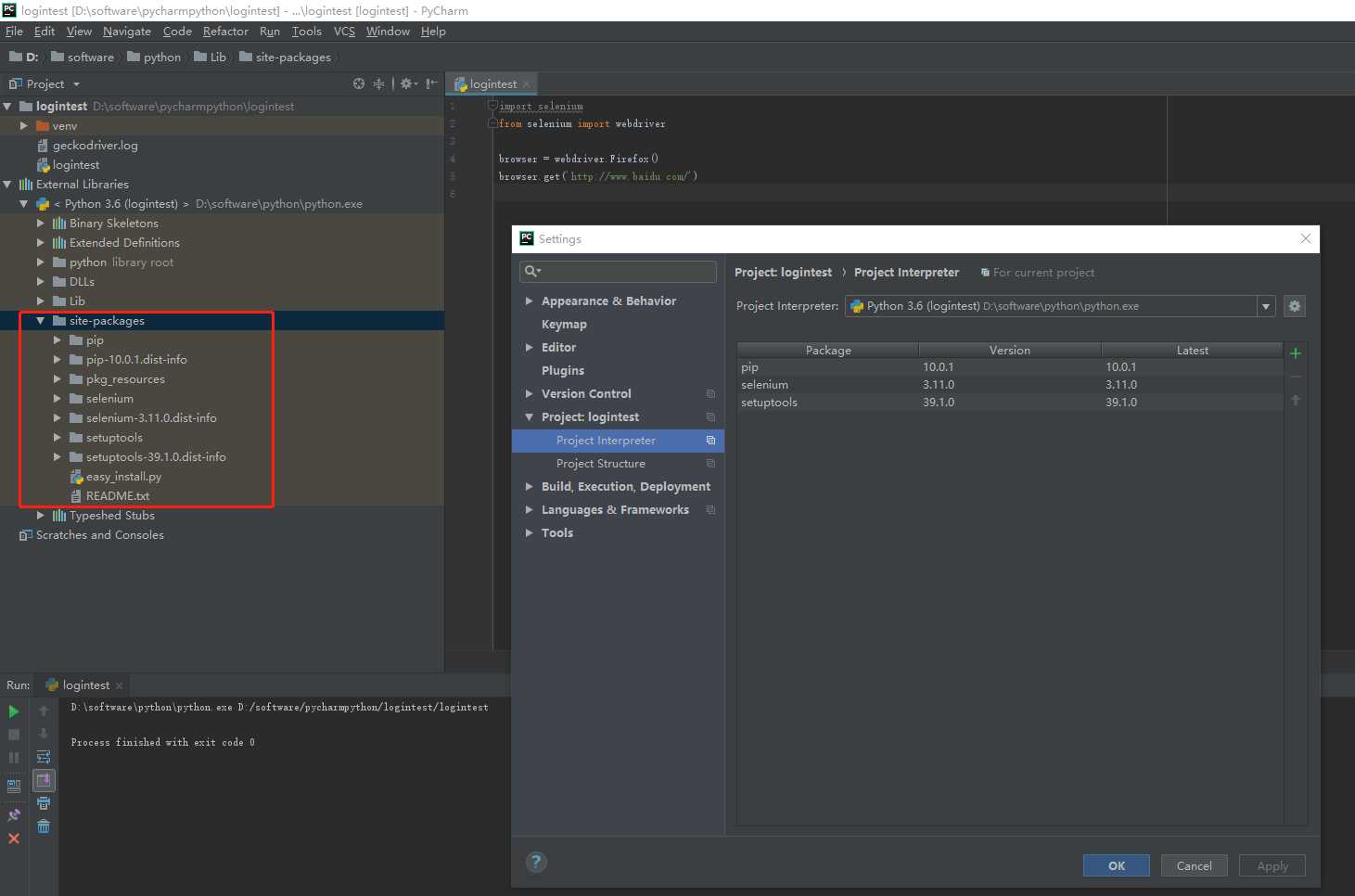1355x896 pixels.
Task: Expand Editor settings section
Action: 529,348
